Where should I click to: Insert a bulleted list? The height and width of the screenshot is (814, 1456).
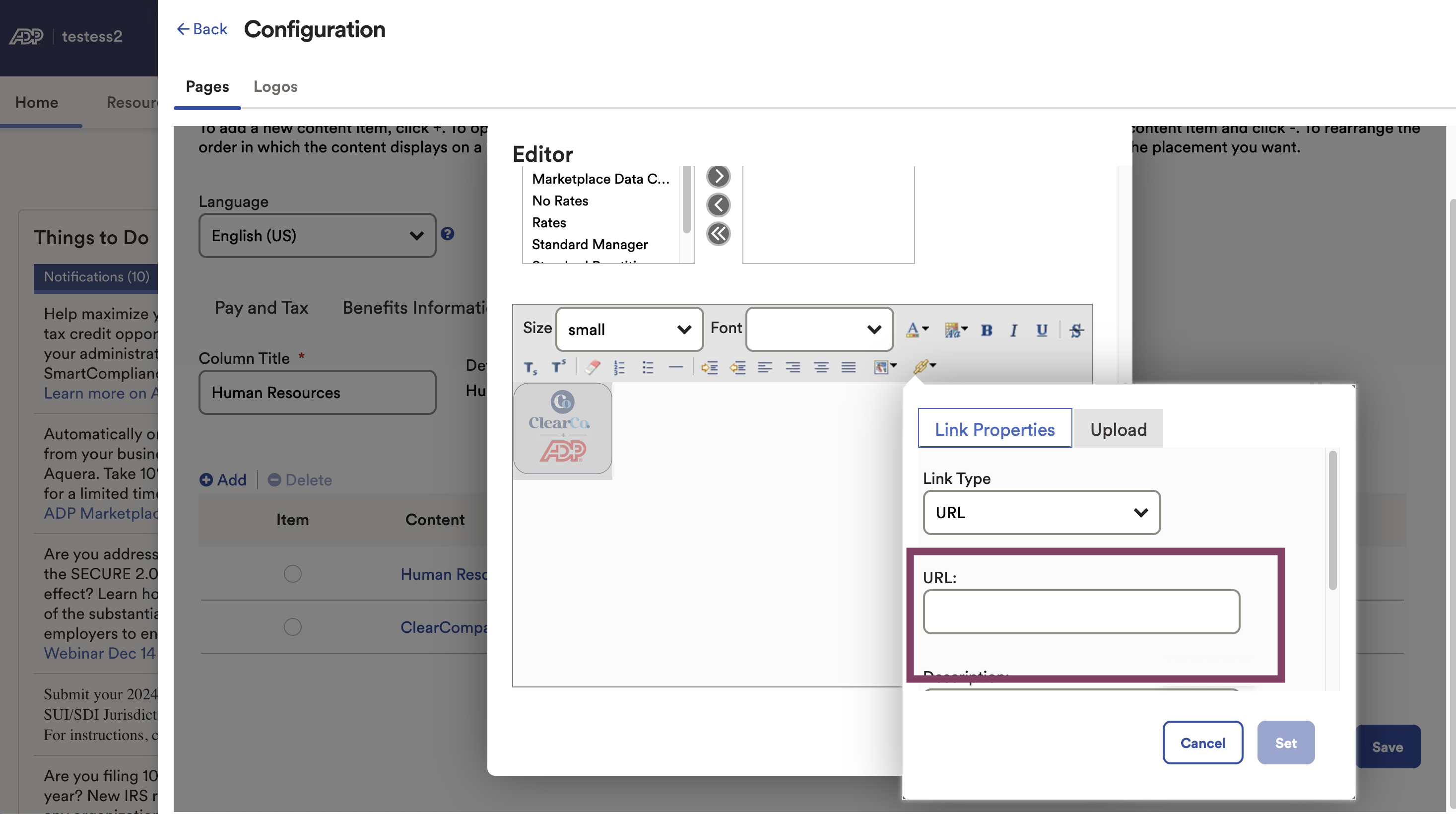(648, 367)
